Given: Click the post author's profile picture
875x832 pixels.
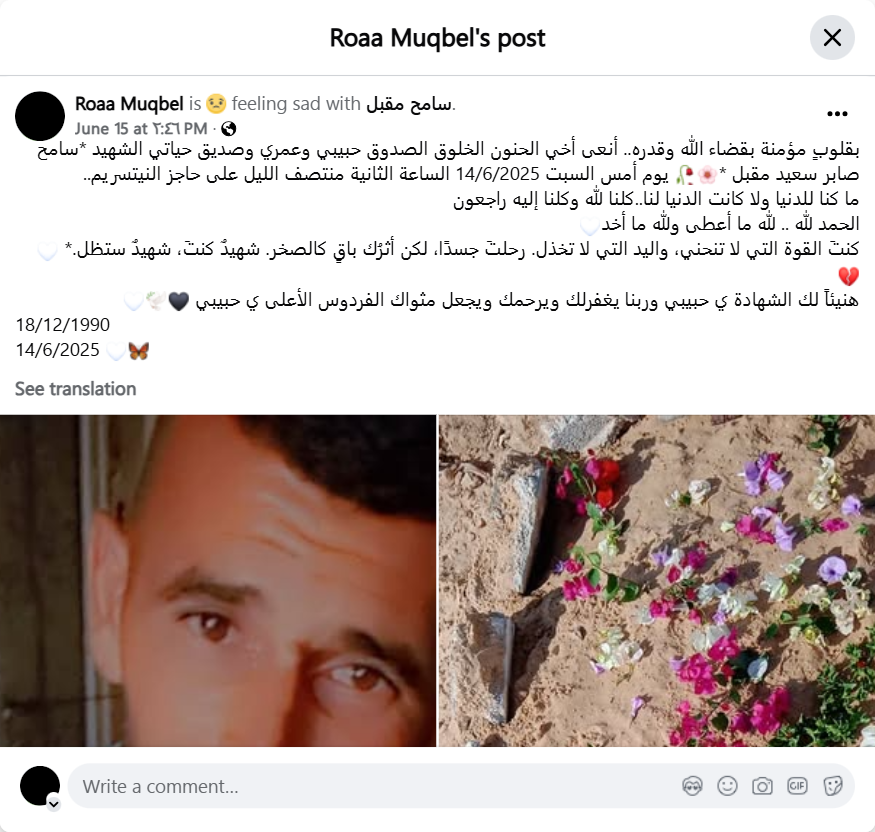Looking at the screenshot, I should pos(40,116).
